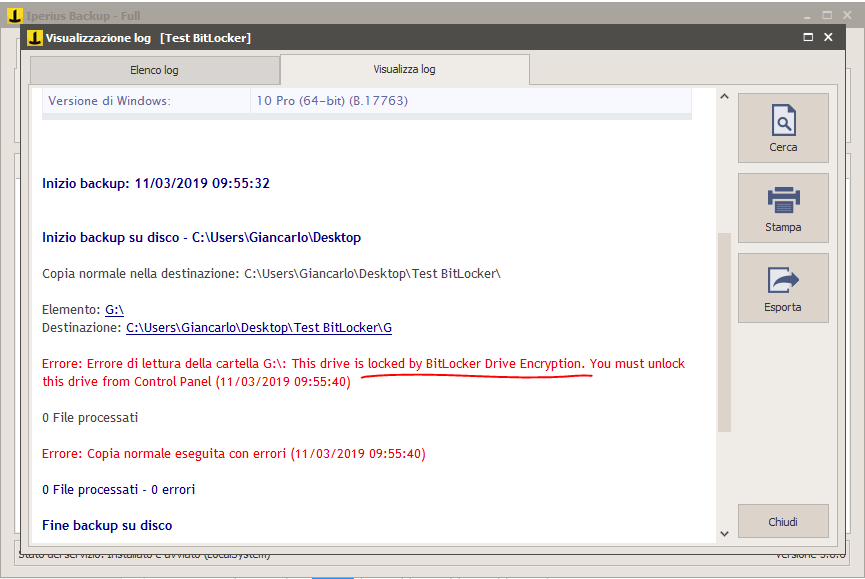Image resolution: width=865 pixels, height=579 pixels.
Task: Click the 'Inizio backup: 11/03/2019 09:55:32' line
Action: (x=156, y=183)
